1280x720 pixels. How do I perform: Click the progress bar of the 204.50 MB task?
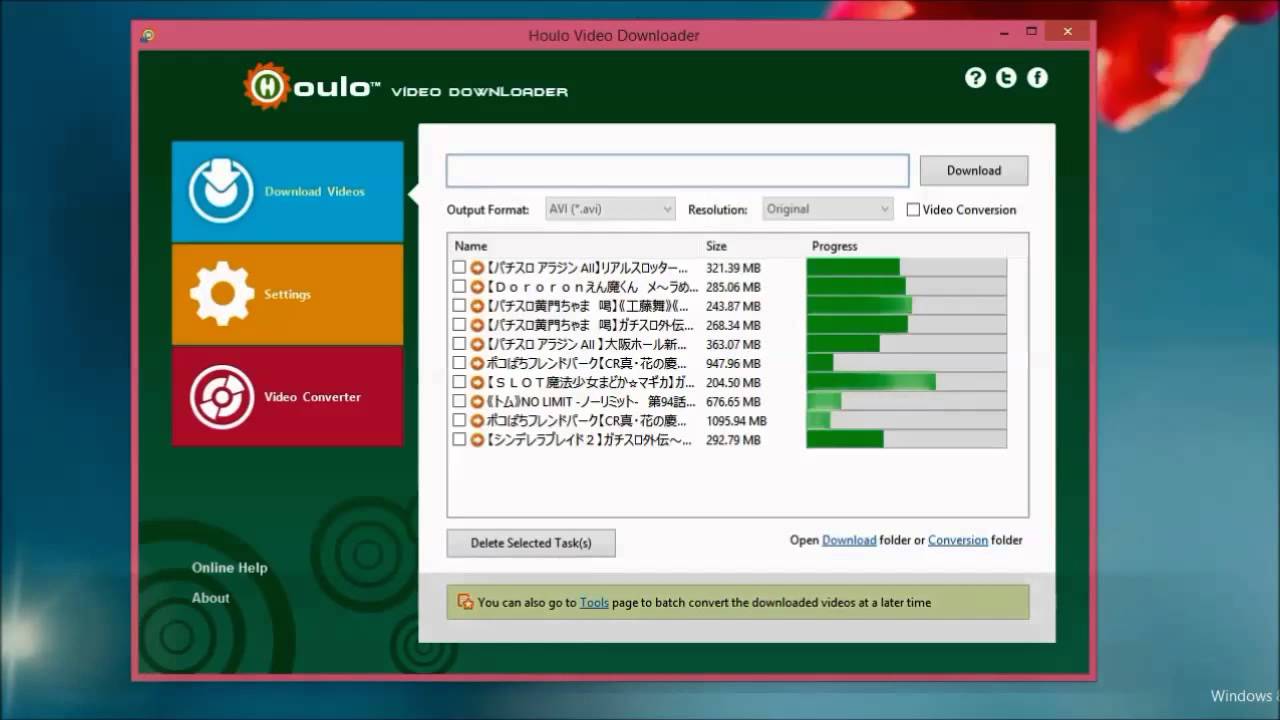[x=906, y=382]
